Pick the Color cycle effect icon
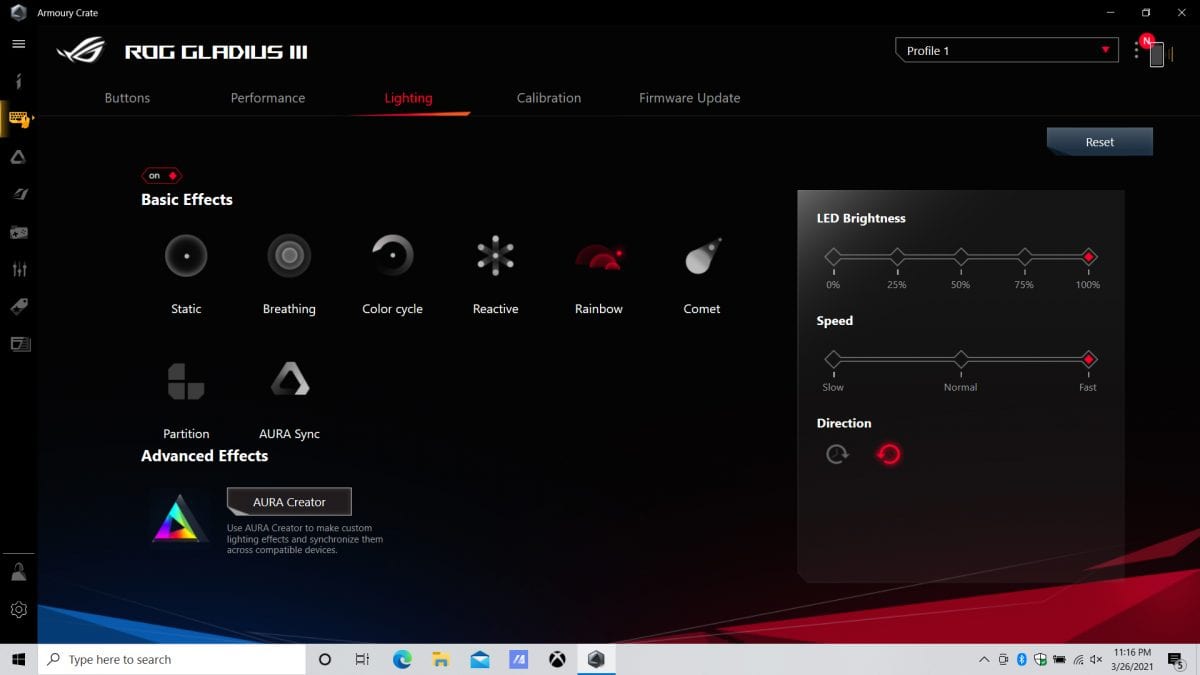This screenshot has width=1200, height=675. (x=392, y=256)
